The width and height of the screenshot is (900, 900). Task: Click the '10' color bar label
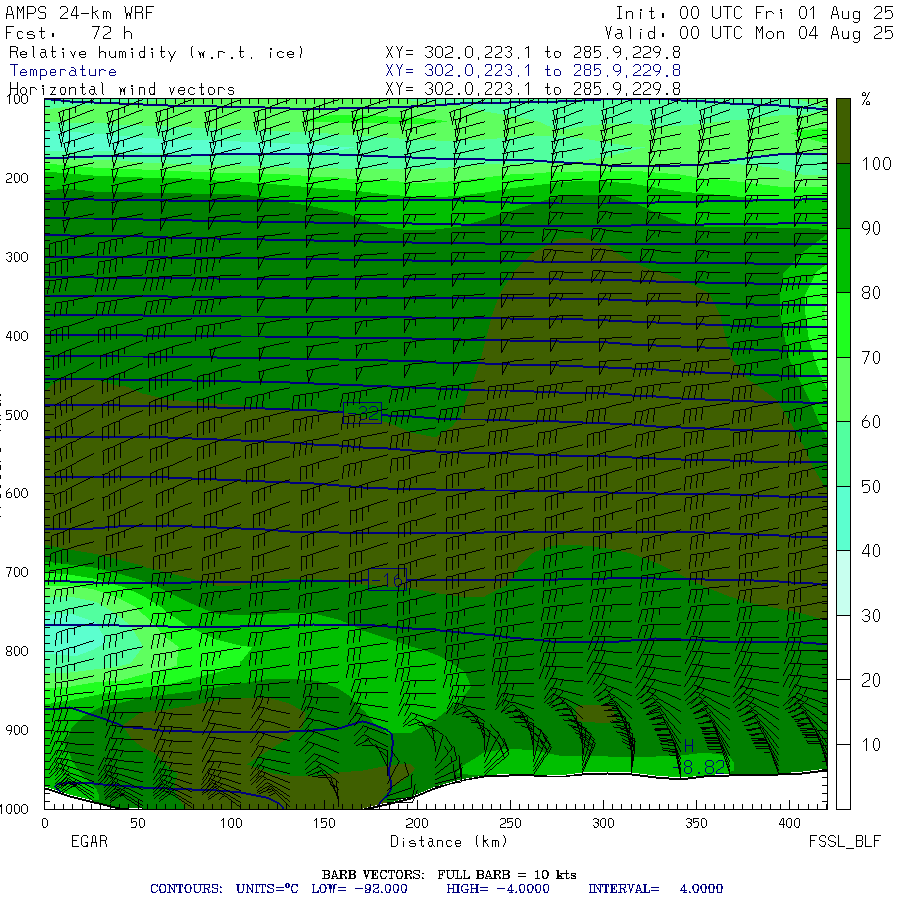coord(871,745)
